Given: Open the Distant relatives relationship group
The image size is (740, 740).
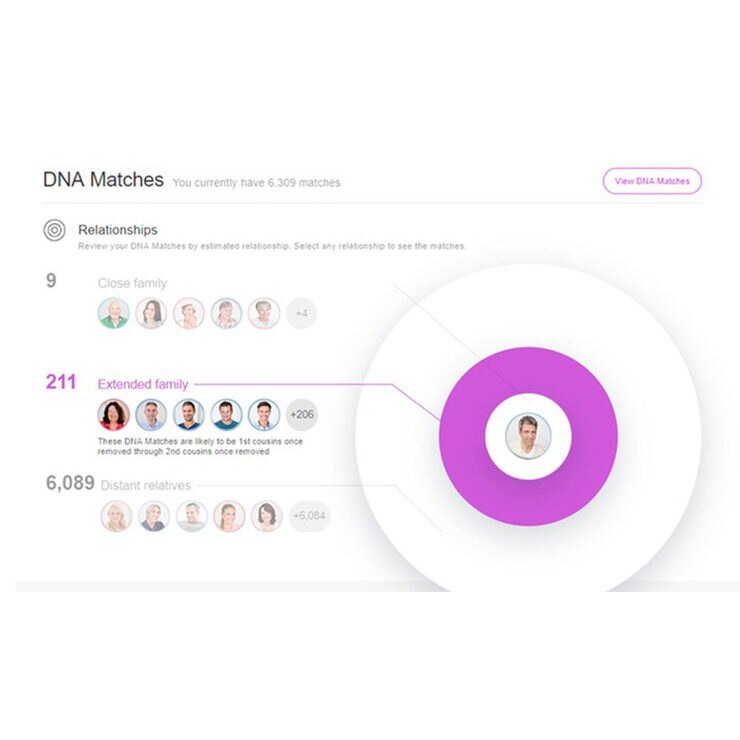Looking at the screenshot, I should click(146, 486).
